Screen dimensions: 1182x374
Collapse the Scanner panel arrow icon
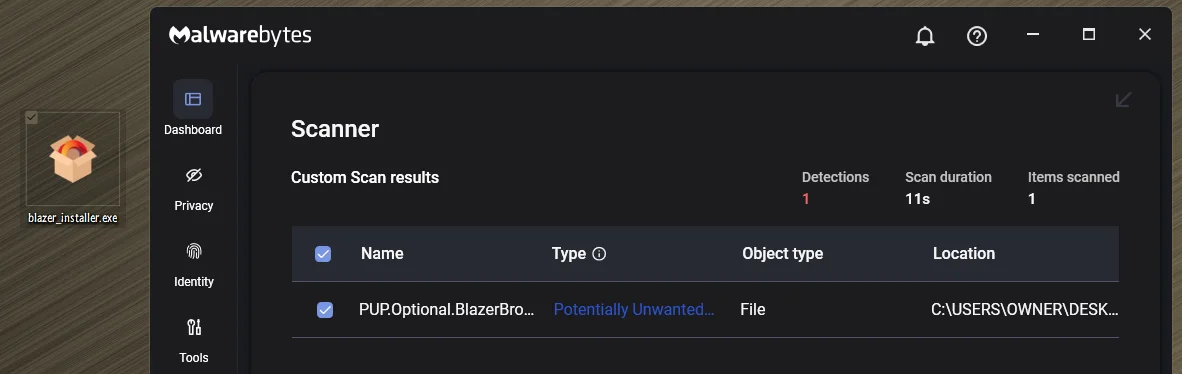[1123, 100]
